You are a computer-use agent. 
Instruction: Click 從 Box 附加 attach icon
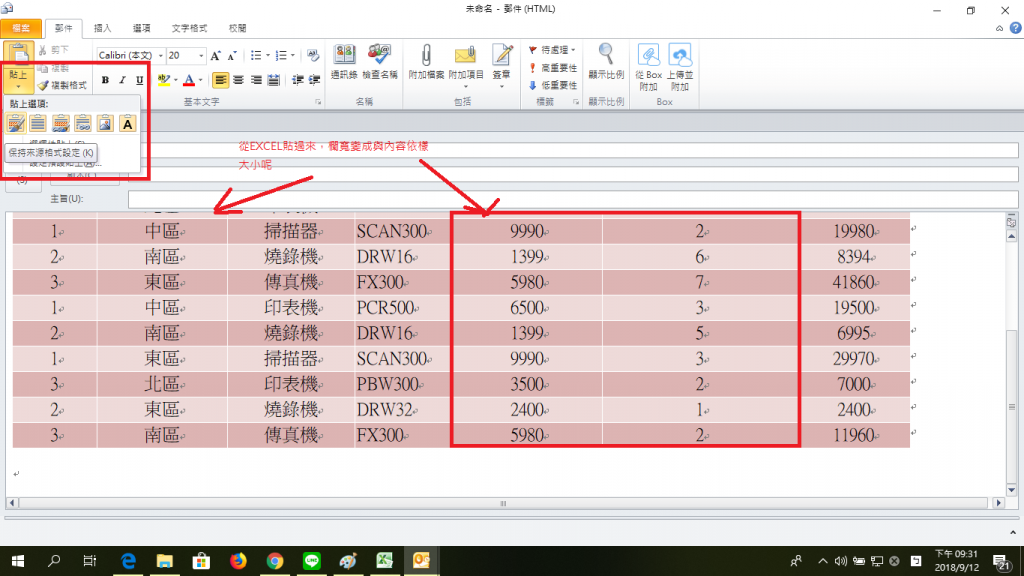(x=648, y=67)
